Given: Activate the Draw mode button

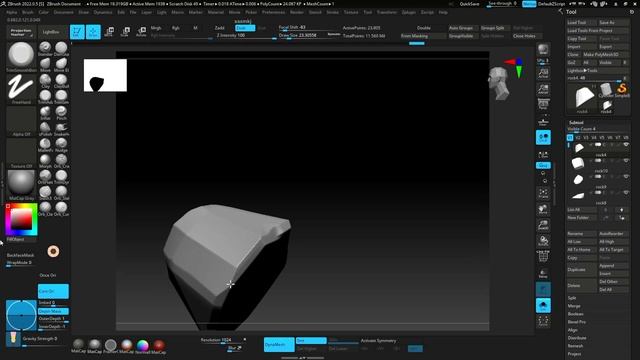Looking at the screenshot, I should 93,32.
